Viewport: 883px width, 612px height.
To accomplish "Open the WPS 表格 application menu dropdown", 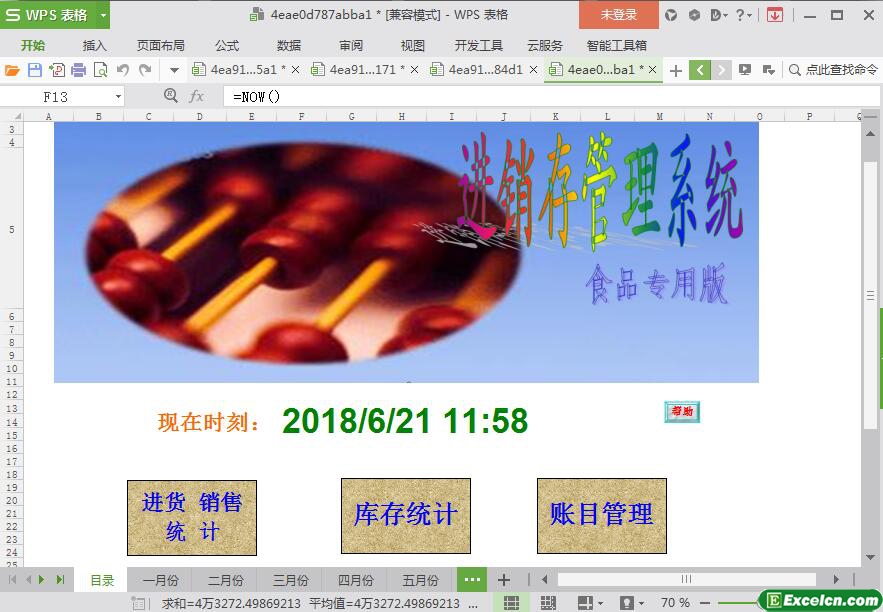I will click(x=103, y=15).
